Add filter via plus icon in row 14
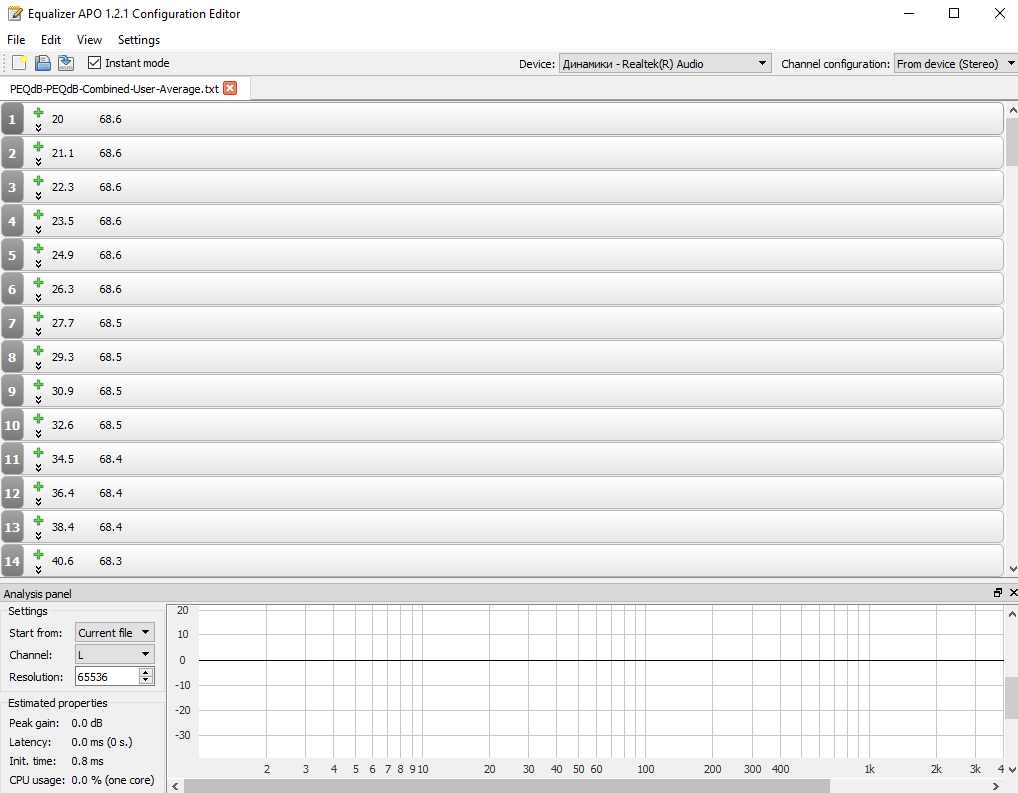The width and height of the screenshot is (1018, 793). [x=38, y=554]
